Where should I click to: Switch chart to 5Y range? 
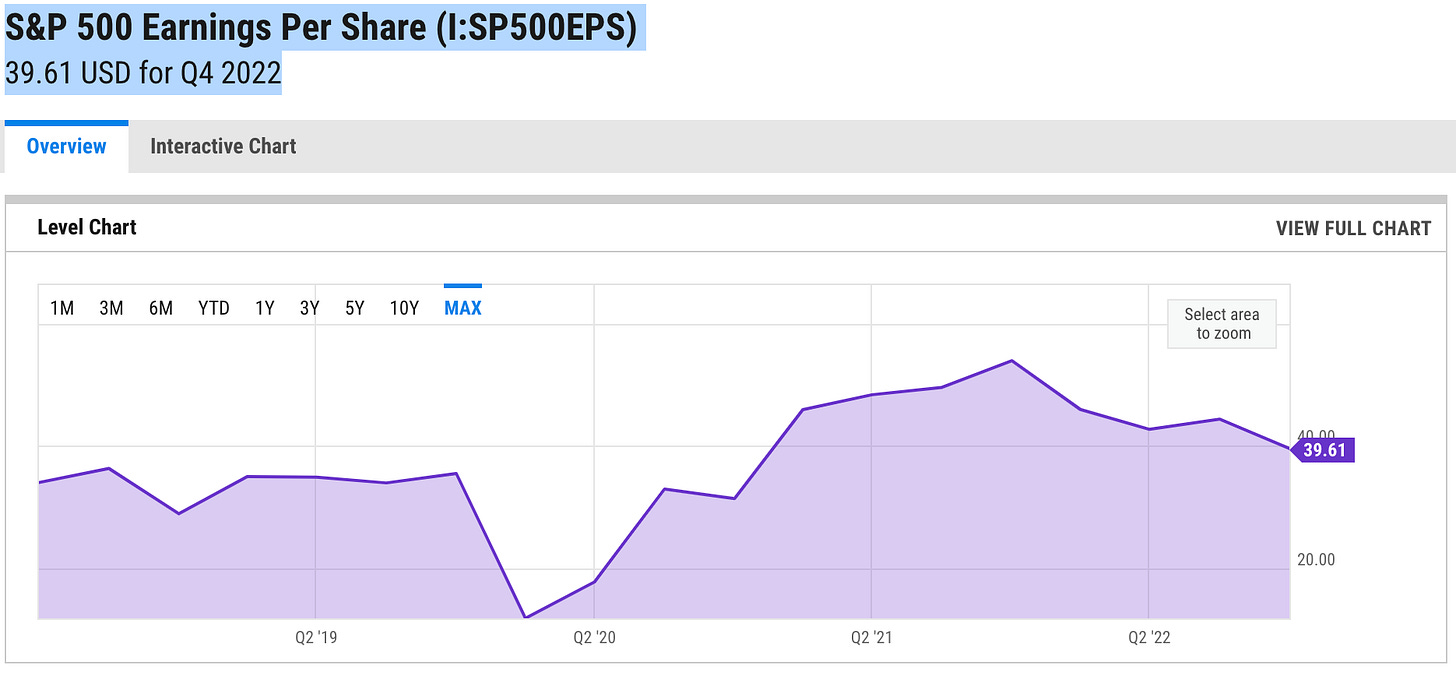355,308
